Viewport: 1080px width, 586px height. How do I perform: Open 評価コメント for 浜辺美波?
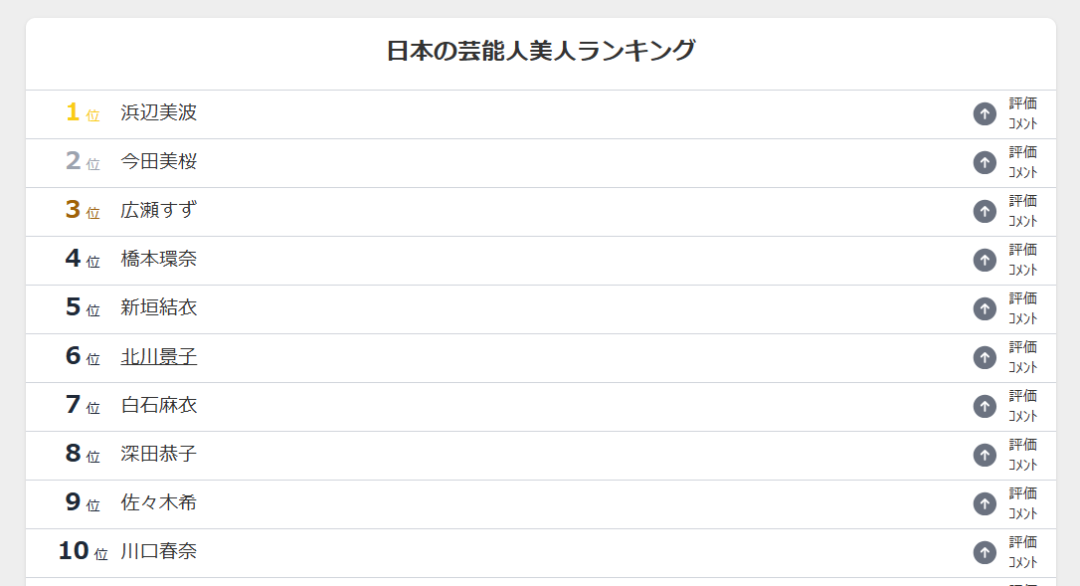pyautogui.click(x=1023, y=114)
